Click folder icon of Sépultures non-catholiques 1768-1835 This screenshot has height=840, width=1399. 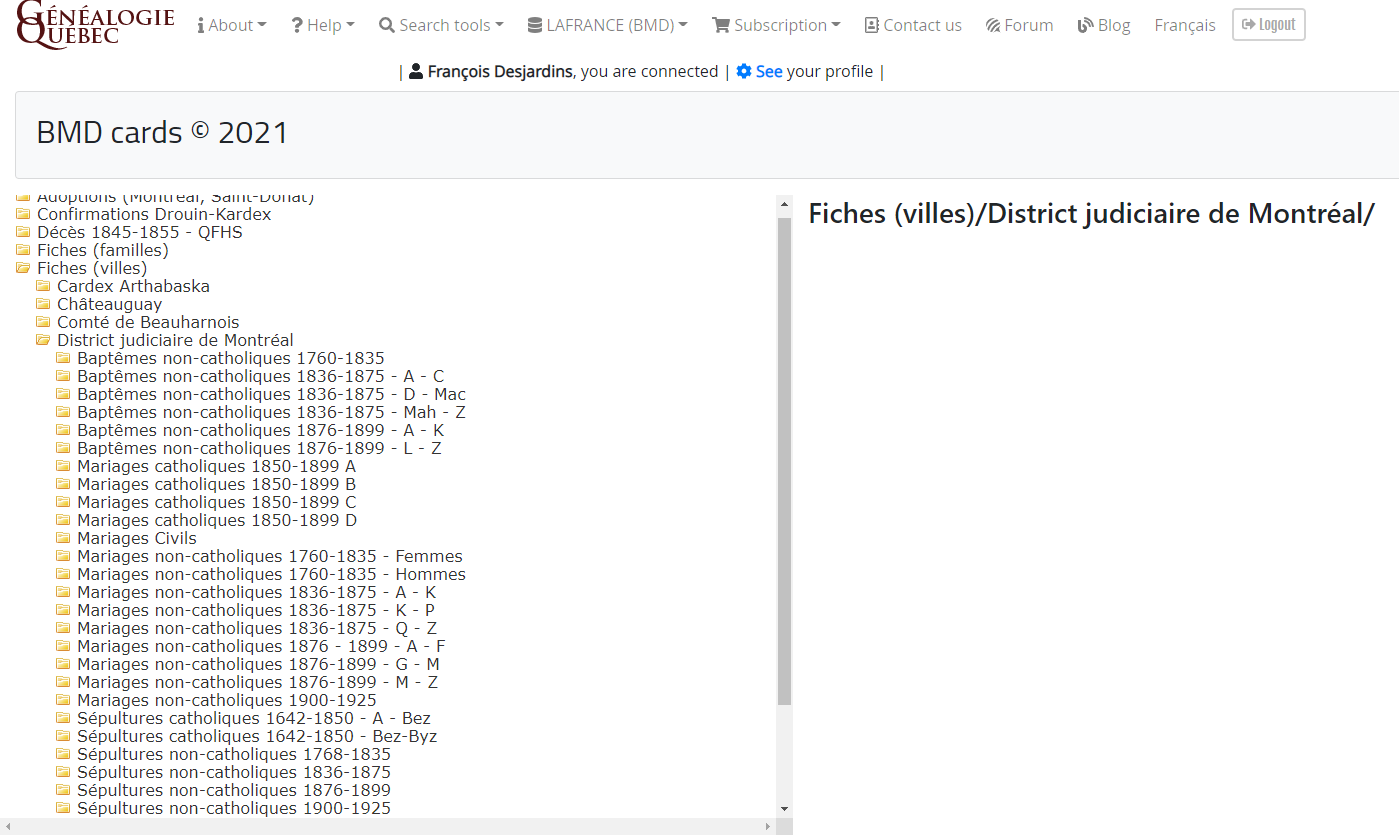pos(63,754)
